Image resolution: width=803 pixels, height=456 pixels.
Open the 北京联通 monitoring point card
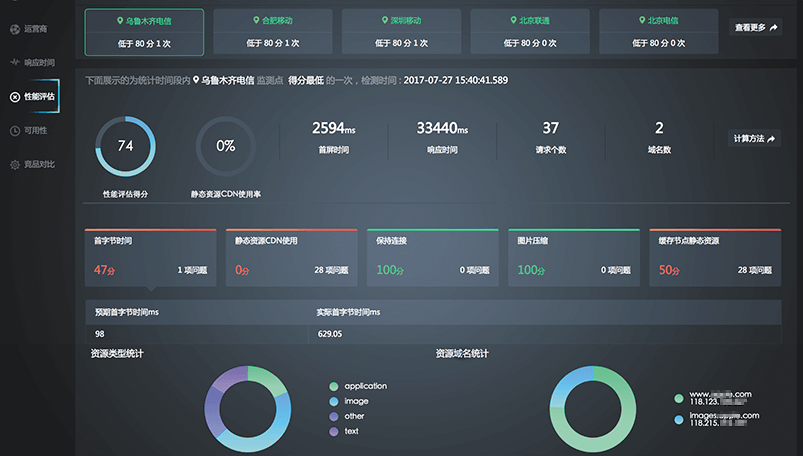tap(529, 32)
